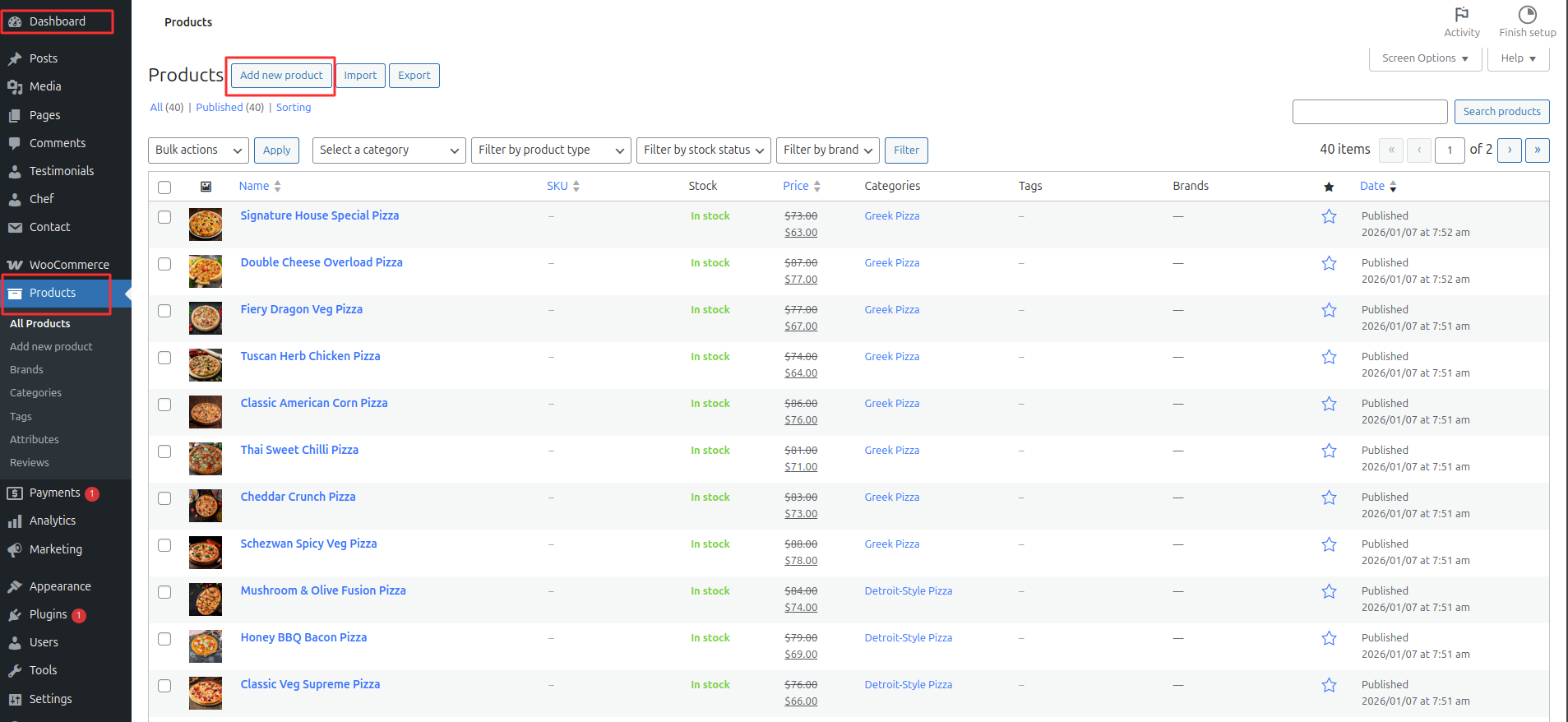1568x722 pixels.
Task: Open the Bulk actions dropdown
Action: click(198, 150)
